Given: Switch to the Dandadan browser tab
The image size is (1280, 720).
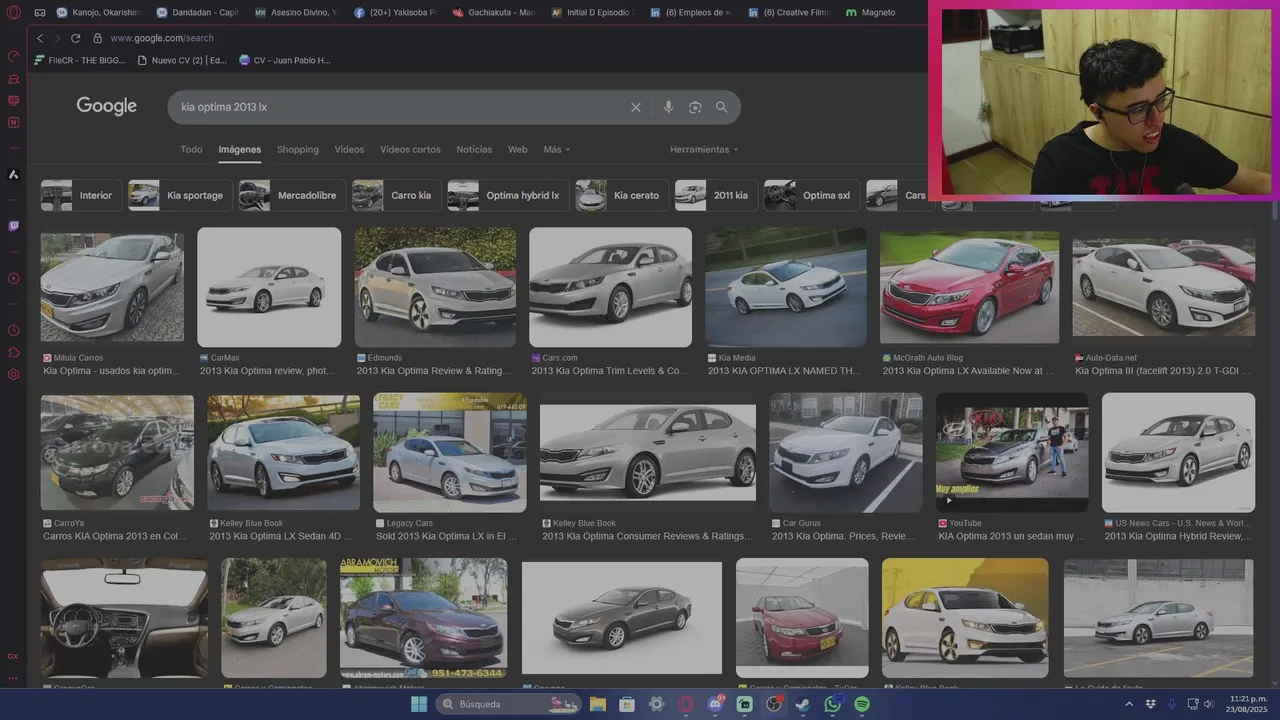Looking at the screenshot, I should [197, 12].
